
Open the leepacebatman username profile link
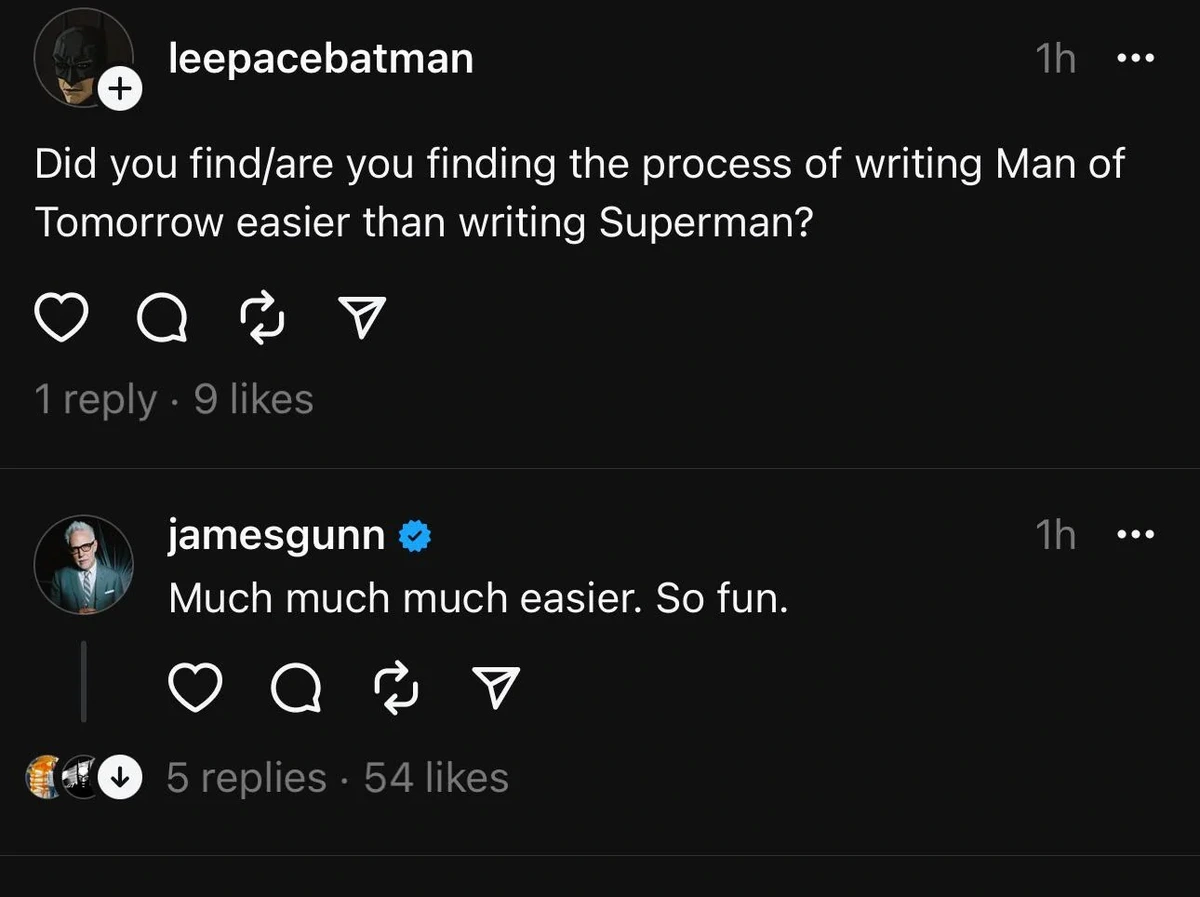coord(321,59)
